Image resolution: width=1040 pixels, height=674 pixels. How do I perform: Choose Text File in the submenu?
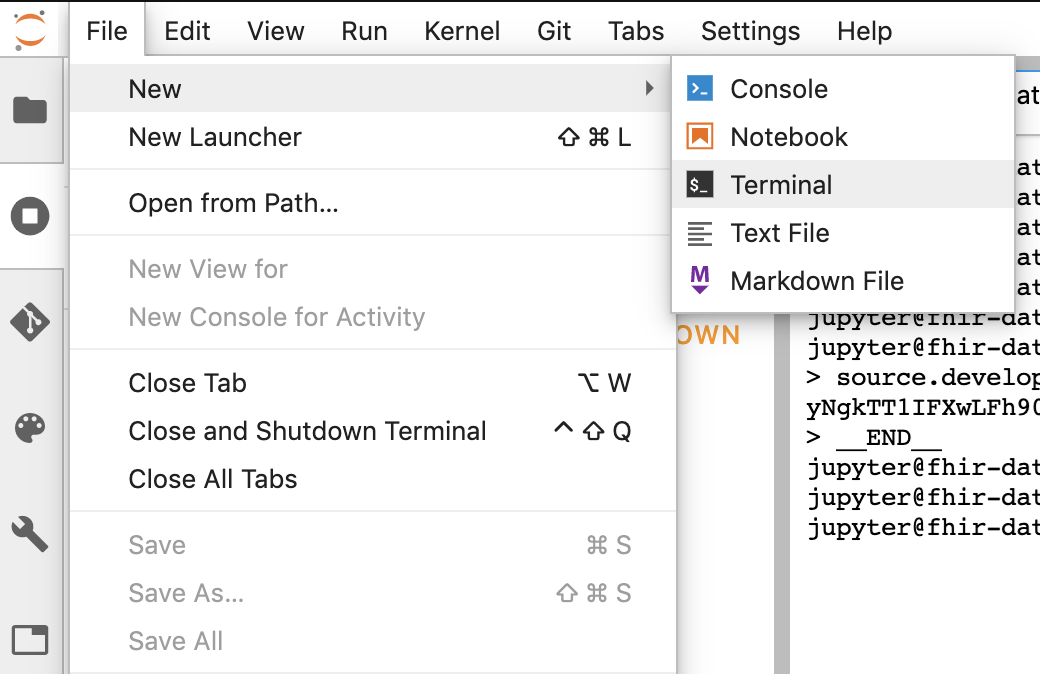(x=779, y=233)
